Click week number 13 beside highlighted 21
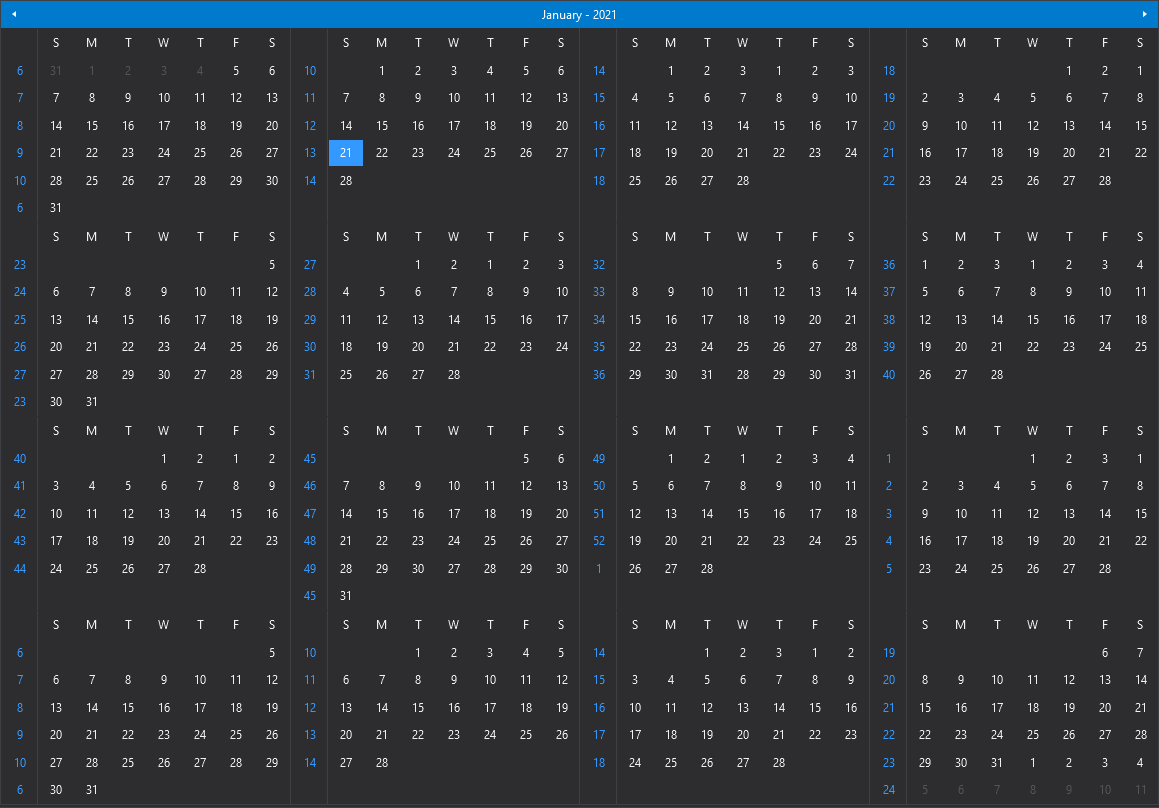 [310, 153]
